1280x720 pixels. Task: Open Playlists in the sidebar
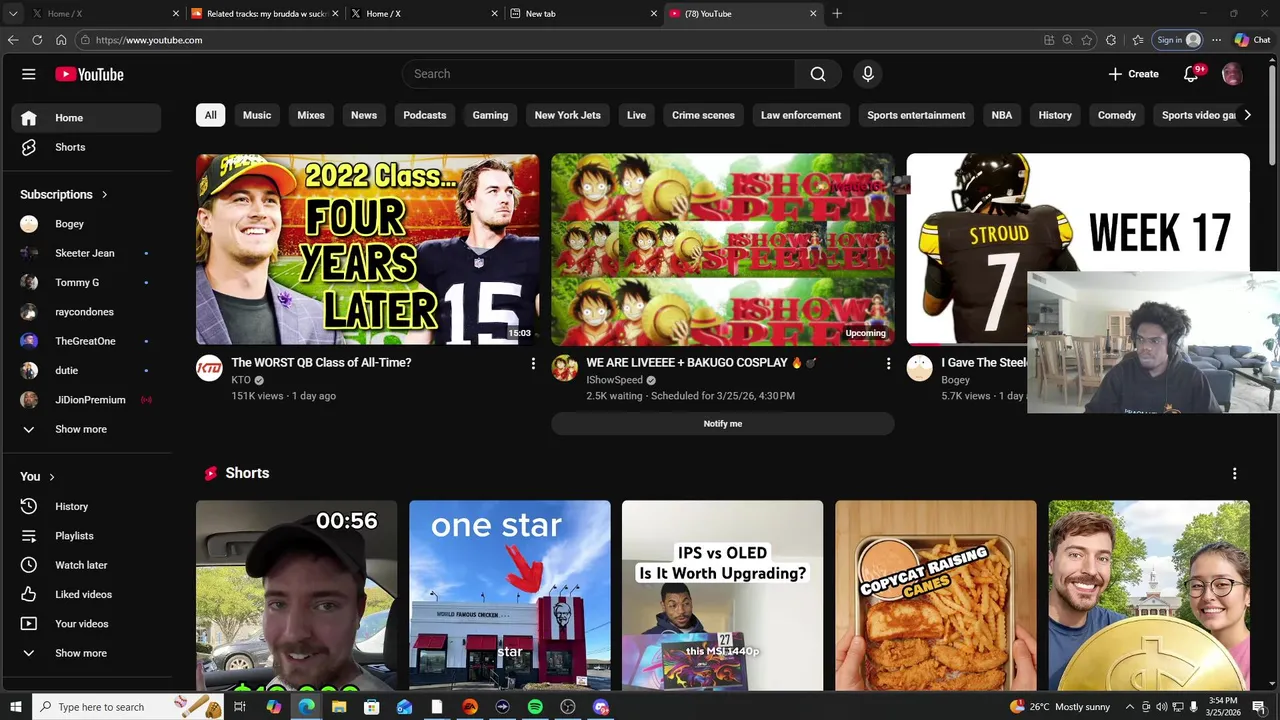86,536
